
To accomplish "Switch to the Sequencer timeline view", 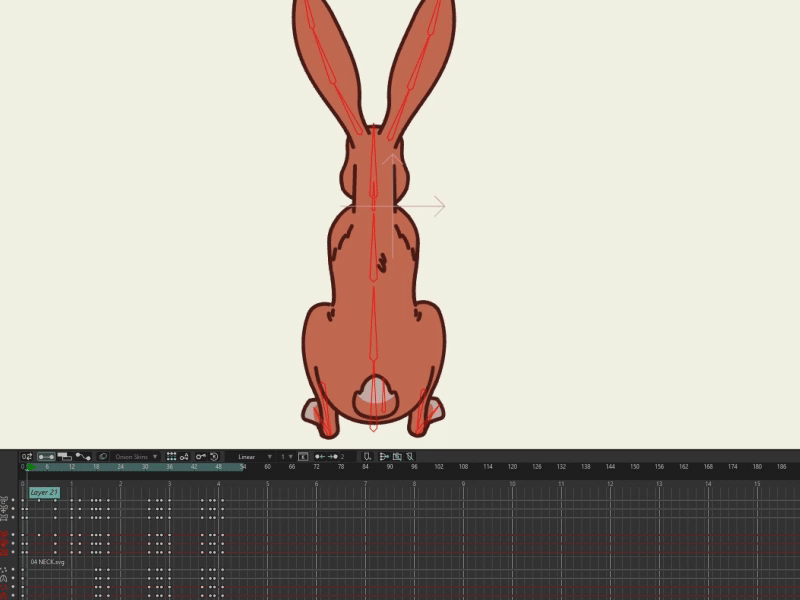I will [x=64, y=457].
